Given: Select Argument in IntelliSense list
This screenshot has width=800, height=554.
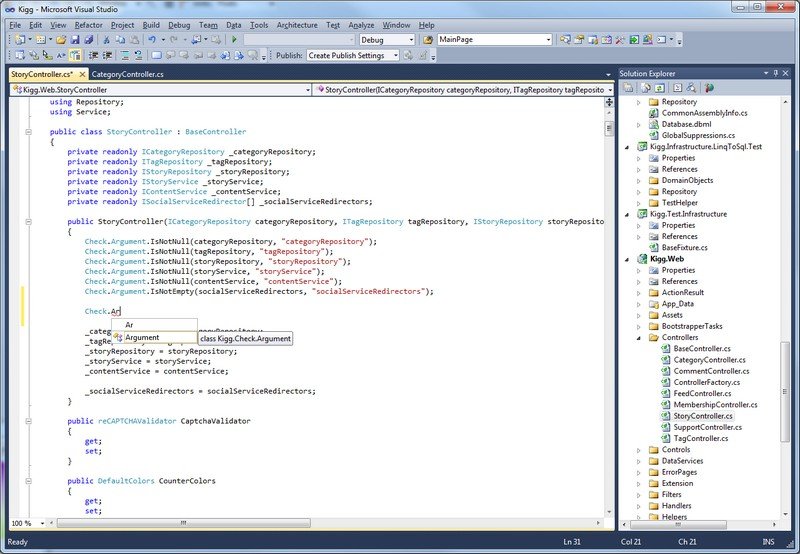Looking at the screenshot, I should tap(141, 338).
